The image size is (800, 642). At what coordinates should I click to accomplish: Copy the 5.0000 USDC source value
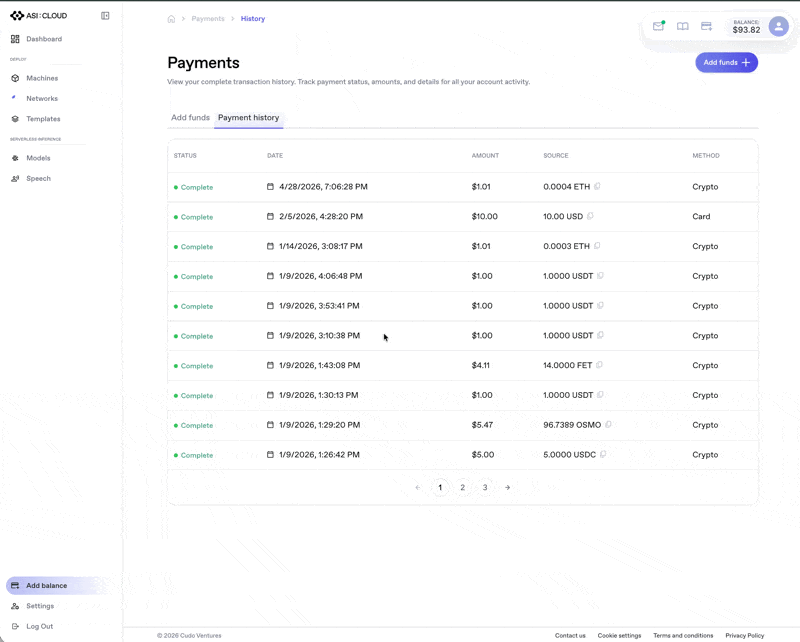click(x=603, y=454)
